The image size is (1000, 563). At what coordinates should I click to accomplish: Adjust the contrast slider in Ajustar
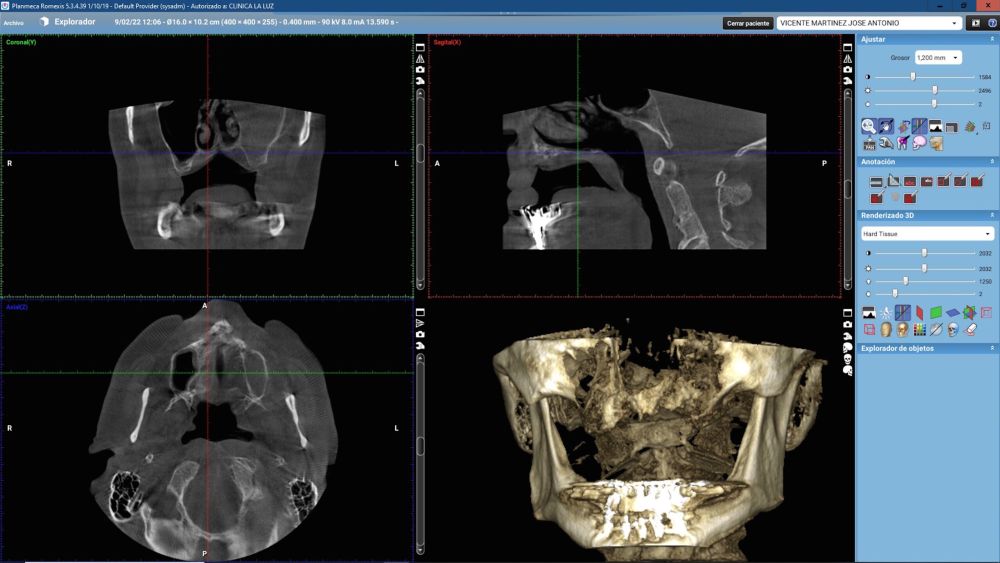[913, 77]
